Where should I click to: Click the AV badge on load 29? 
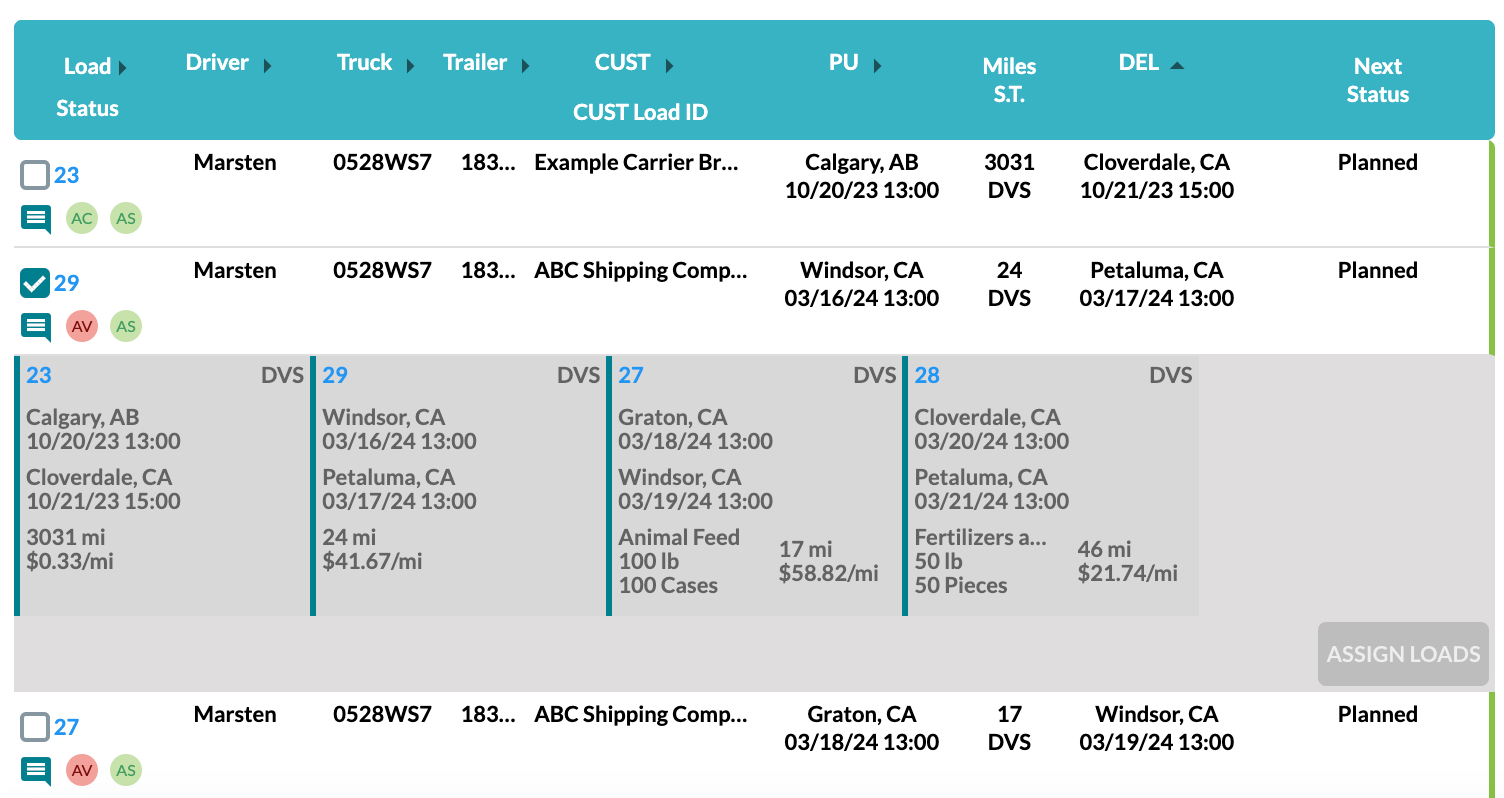pyautogui.click(x=82, y=326)
